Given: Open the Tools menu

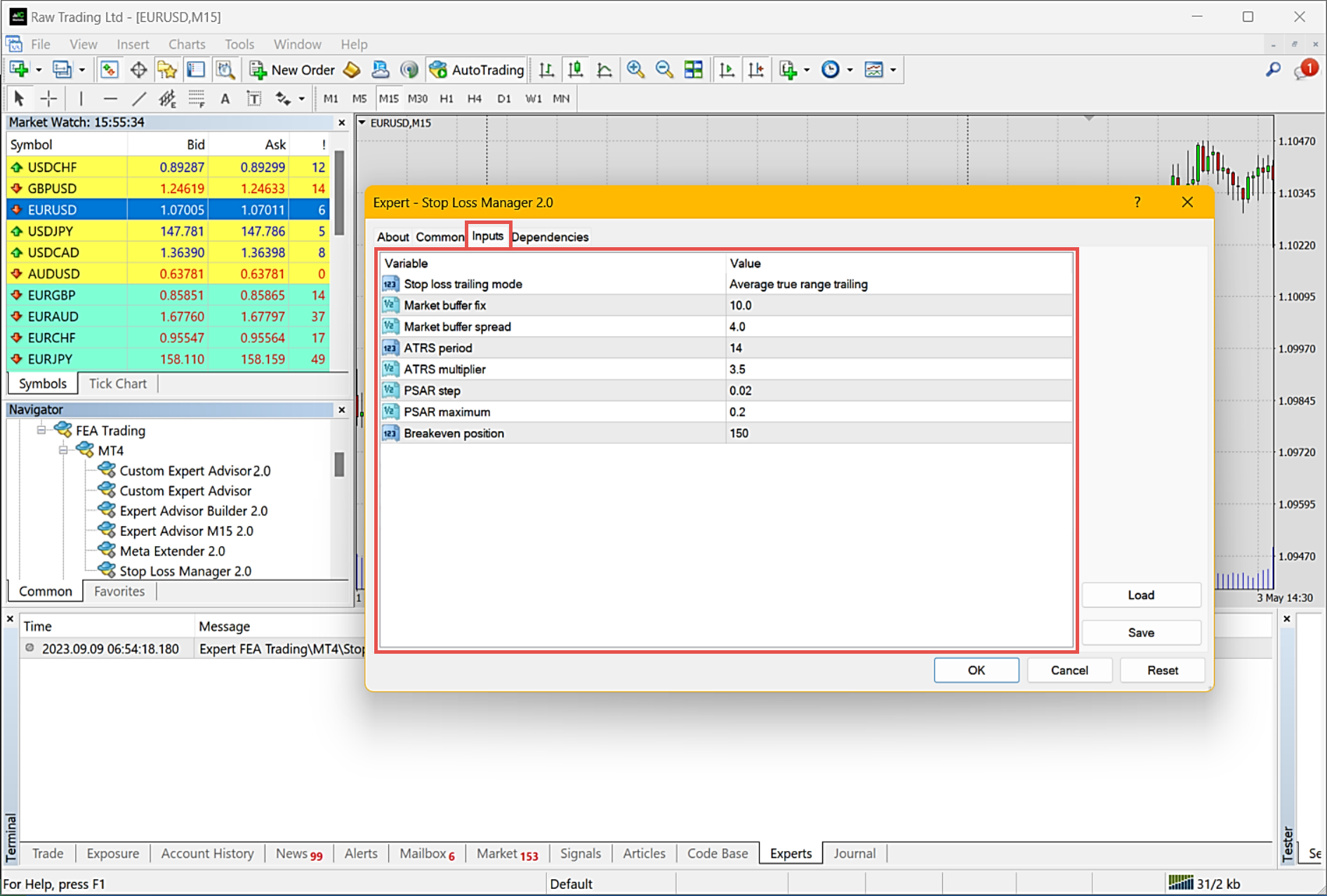Looking at the screenshot, I should pyautogui.click(x=239, y=44).
